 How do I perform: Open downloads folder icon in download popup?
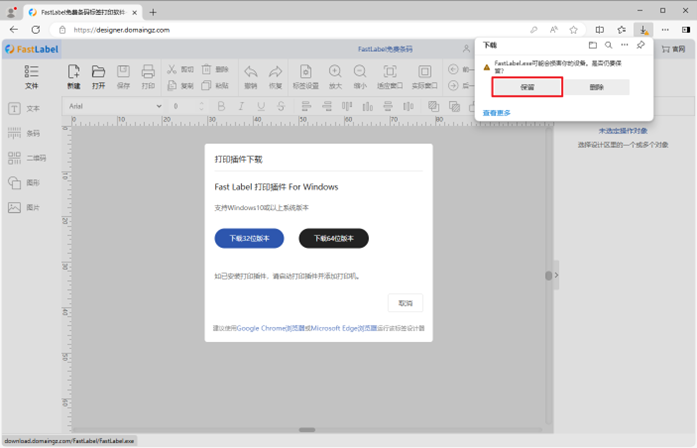[x=592, y=45]
